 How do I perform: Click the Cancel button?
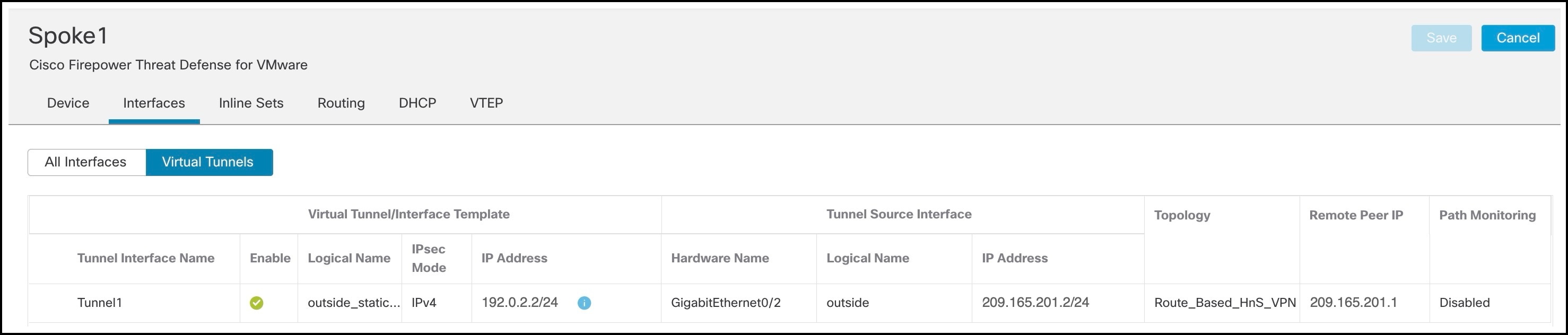(1518, 38)
